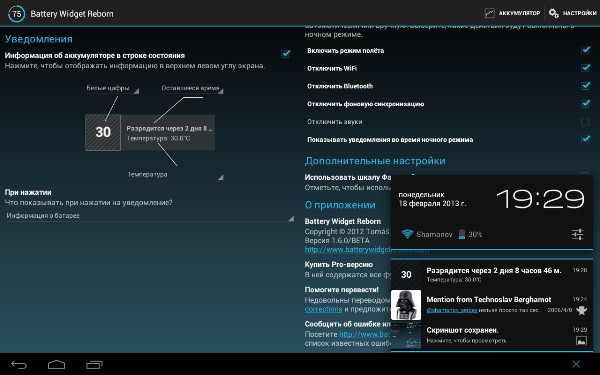Open the link under Сообщить об ошибке
Image resolution: width=600 pixels, height=375 pixels.
365,334
